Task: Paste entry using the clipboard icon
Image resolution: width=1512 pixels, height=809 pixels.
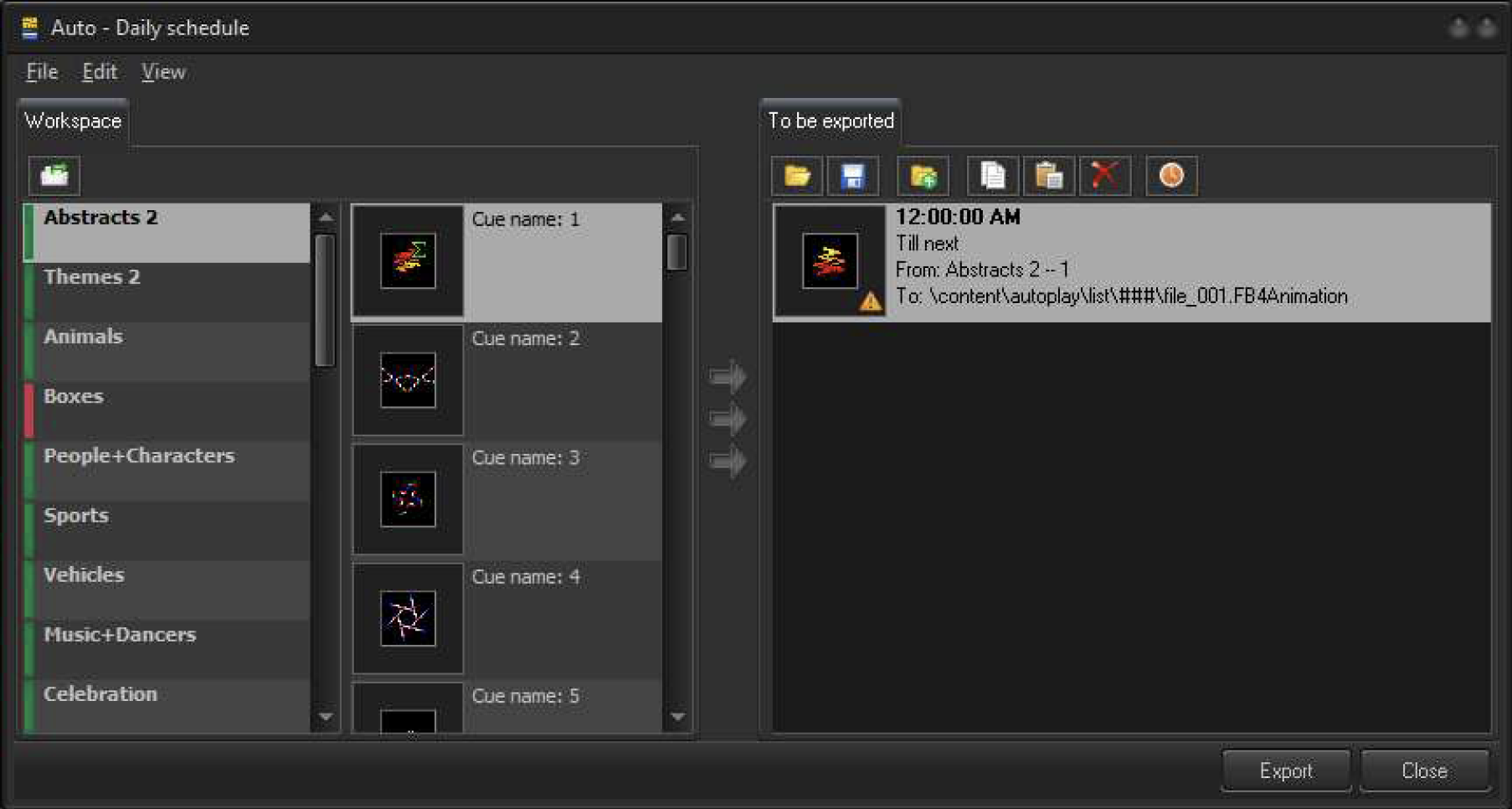Action: pyautogui.click(x=1049, y=176)
